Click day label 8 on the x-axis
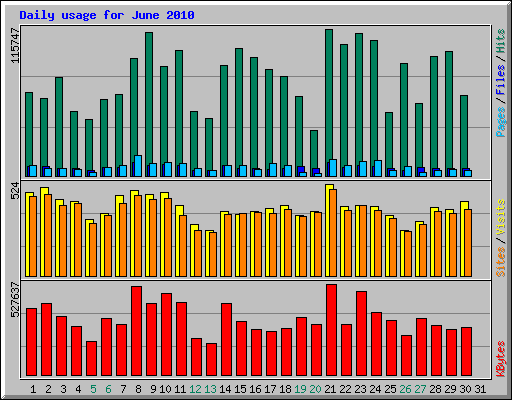Viewport: 512px width, 400px height. [138, 389]
